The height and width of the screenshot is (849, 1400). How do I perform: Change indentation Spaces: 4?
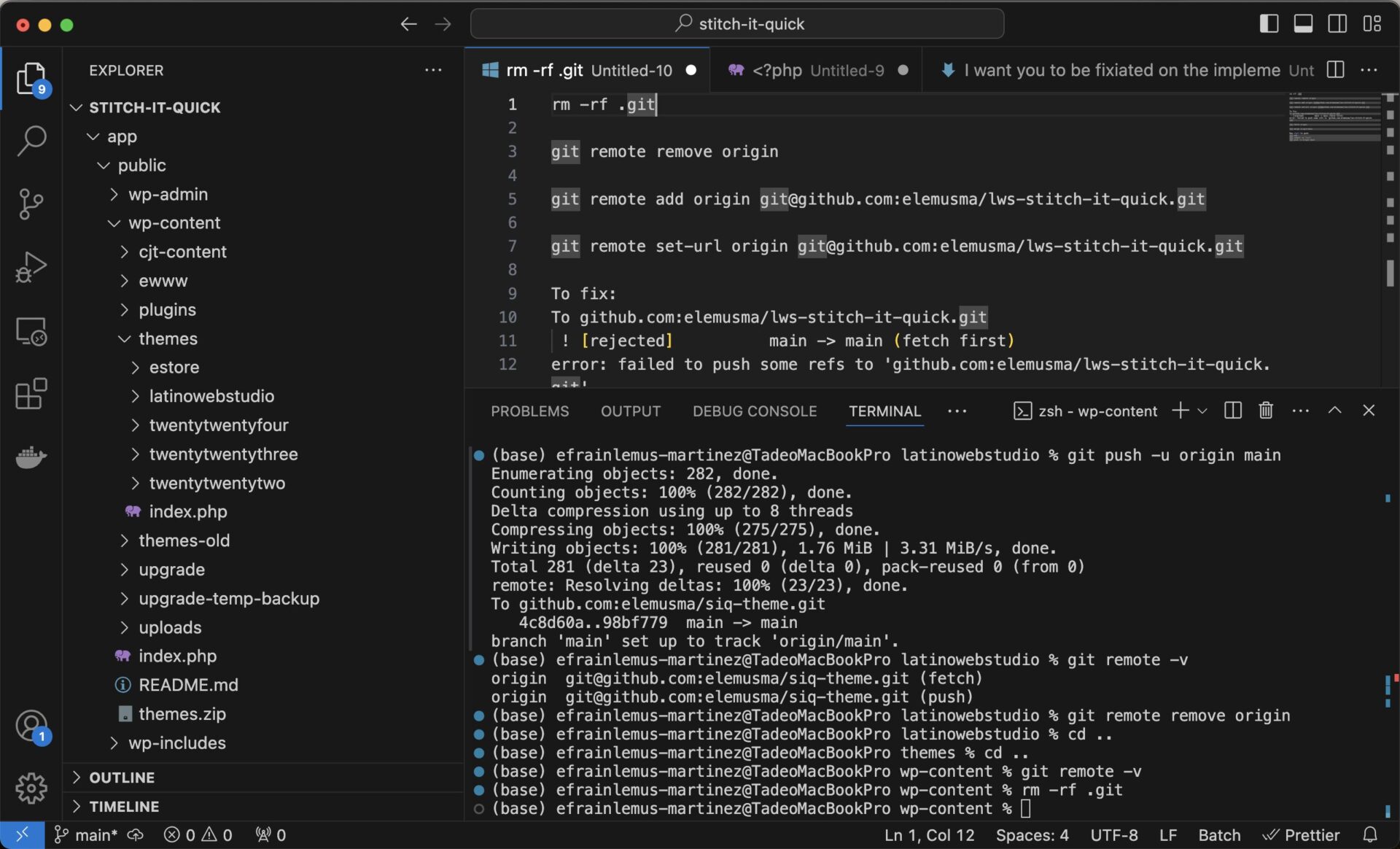coord(1032,834)
